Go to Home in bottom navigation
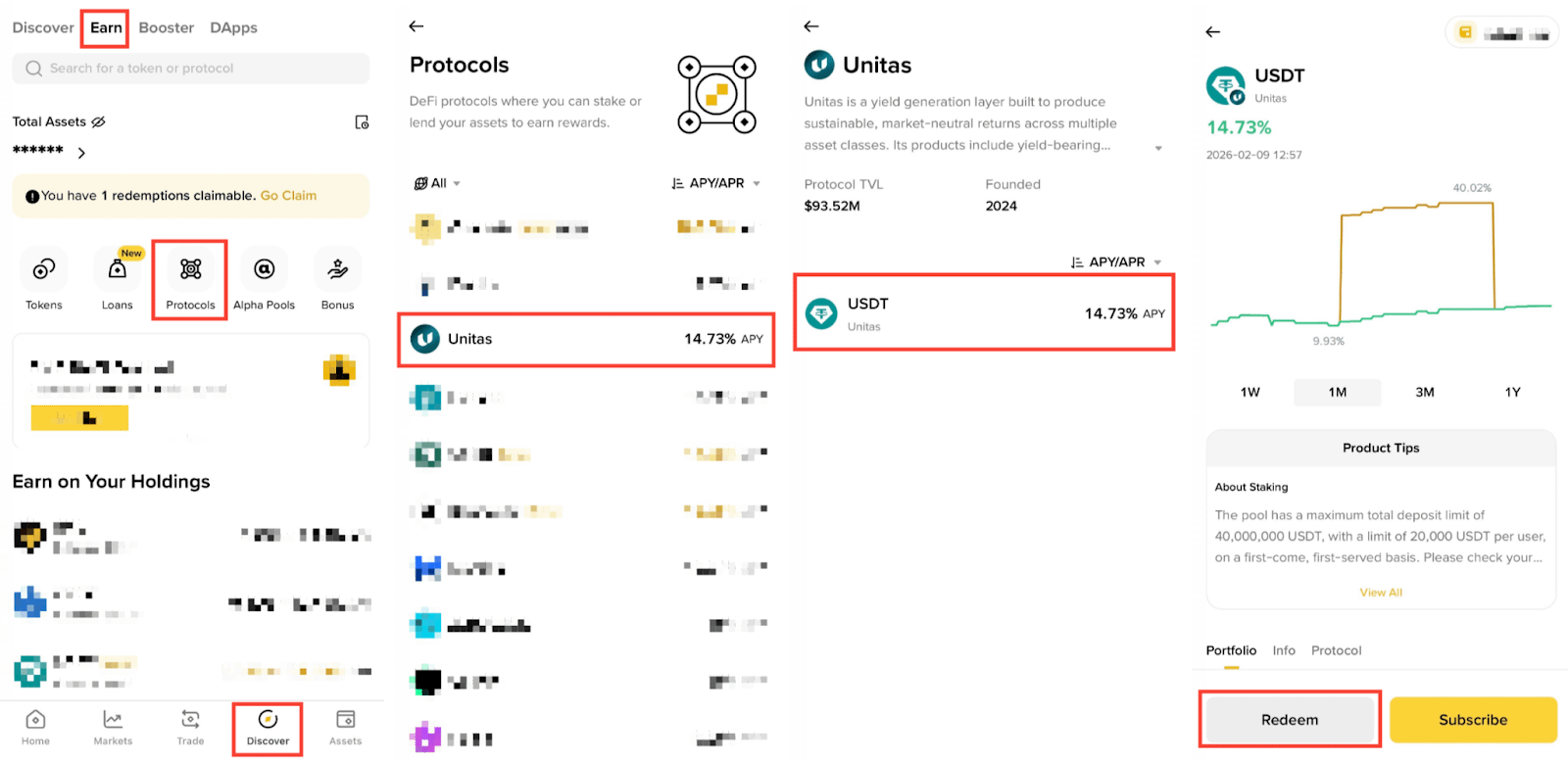This screenshot has width=1568, height=762. 35,728
